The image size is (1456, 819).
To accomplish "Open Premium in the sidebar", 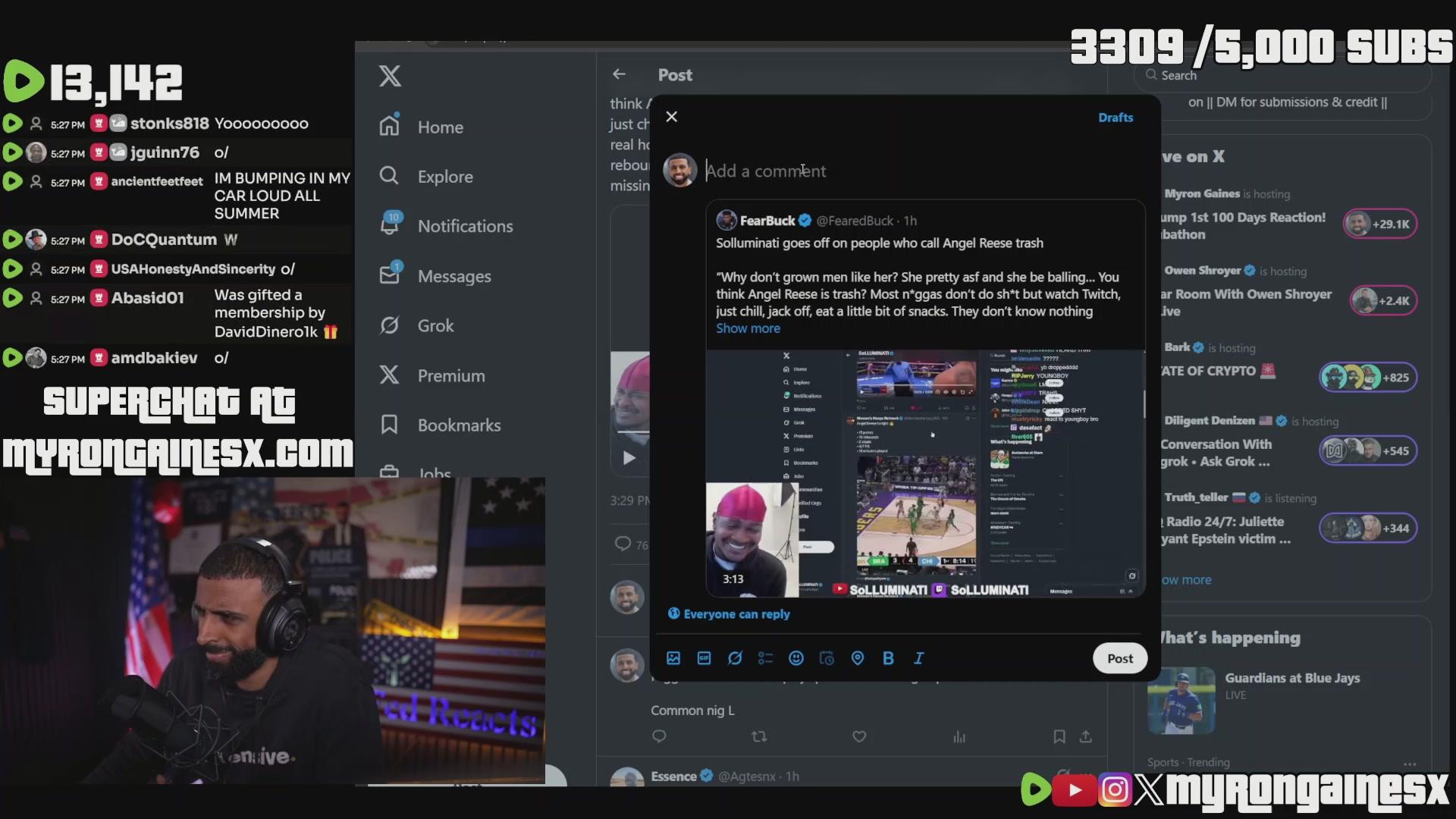I will (x=431, y=375).
